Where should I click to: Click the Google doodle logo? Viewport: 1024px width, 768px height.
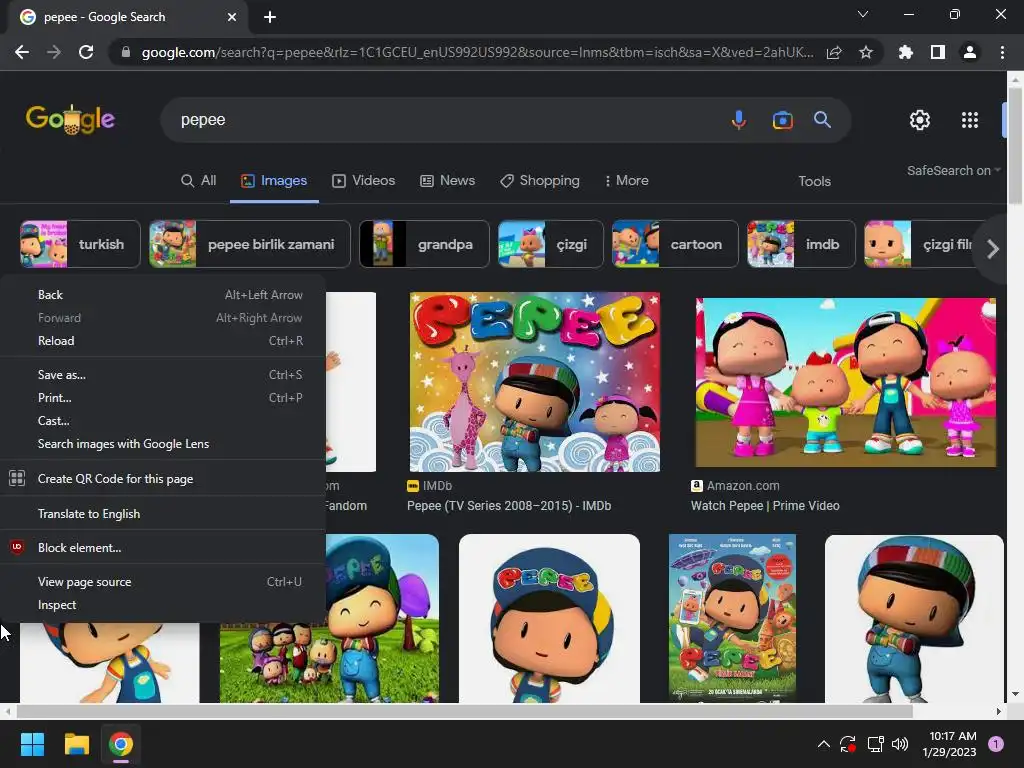click(x=71, y=120)
